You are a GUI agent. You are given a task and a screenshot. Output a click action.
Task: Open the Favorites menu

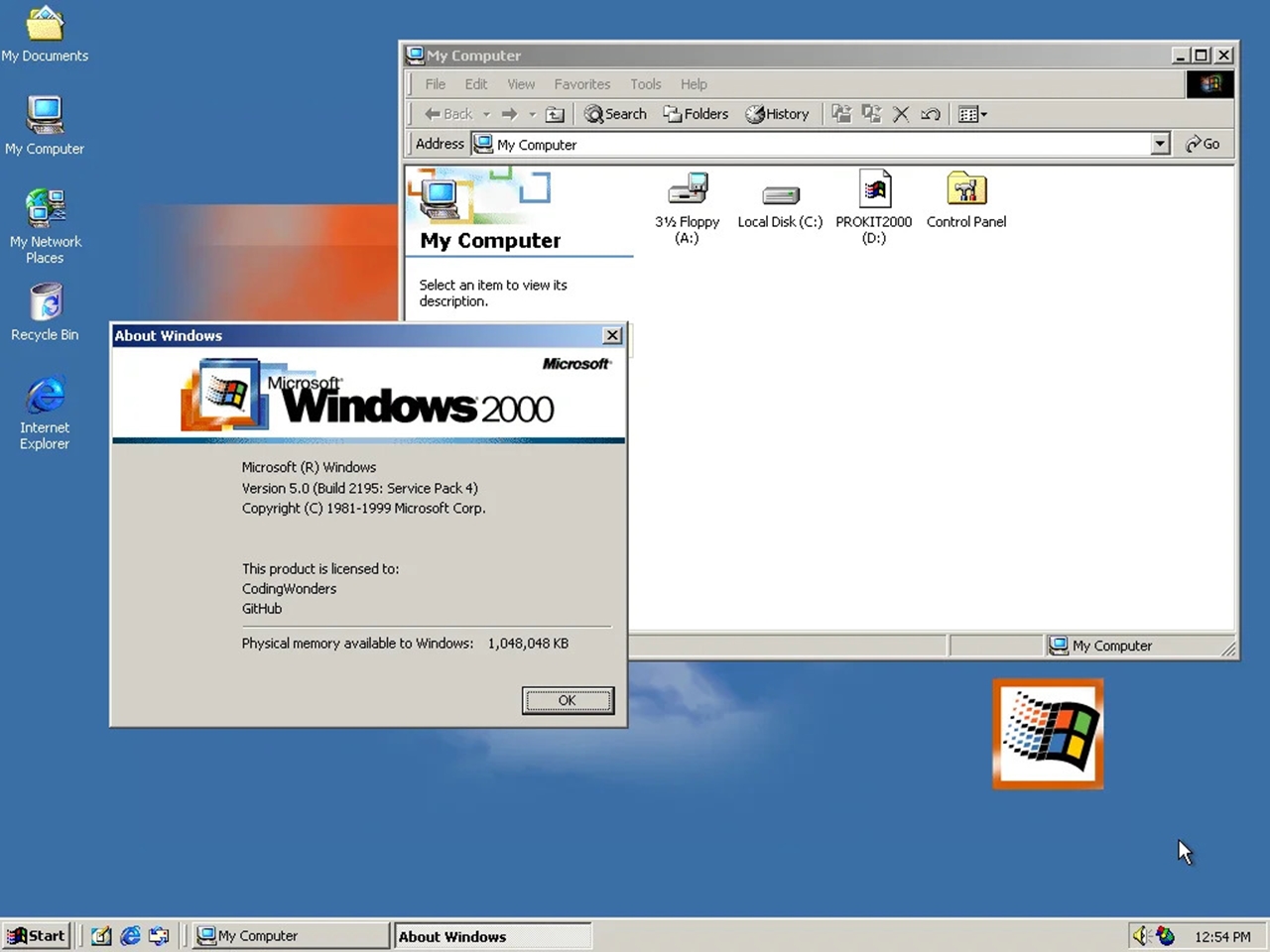581,84
